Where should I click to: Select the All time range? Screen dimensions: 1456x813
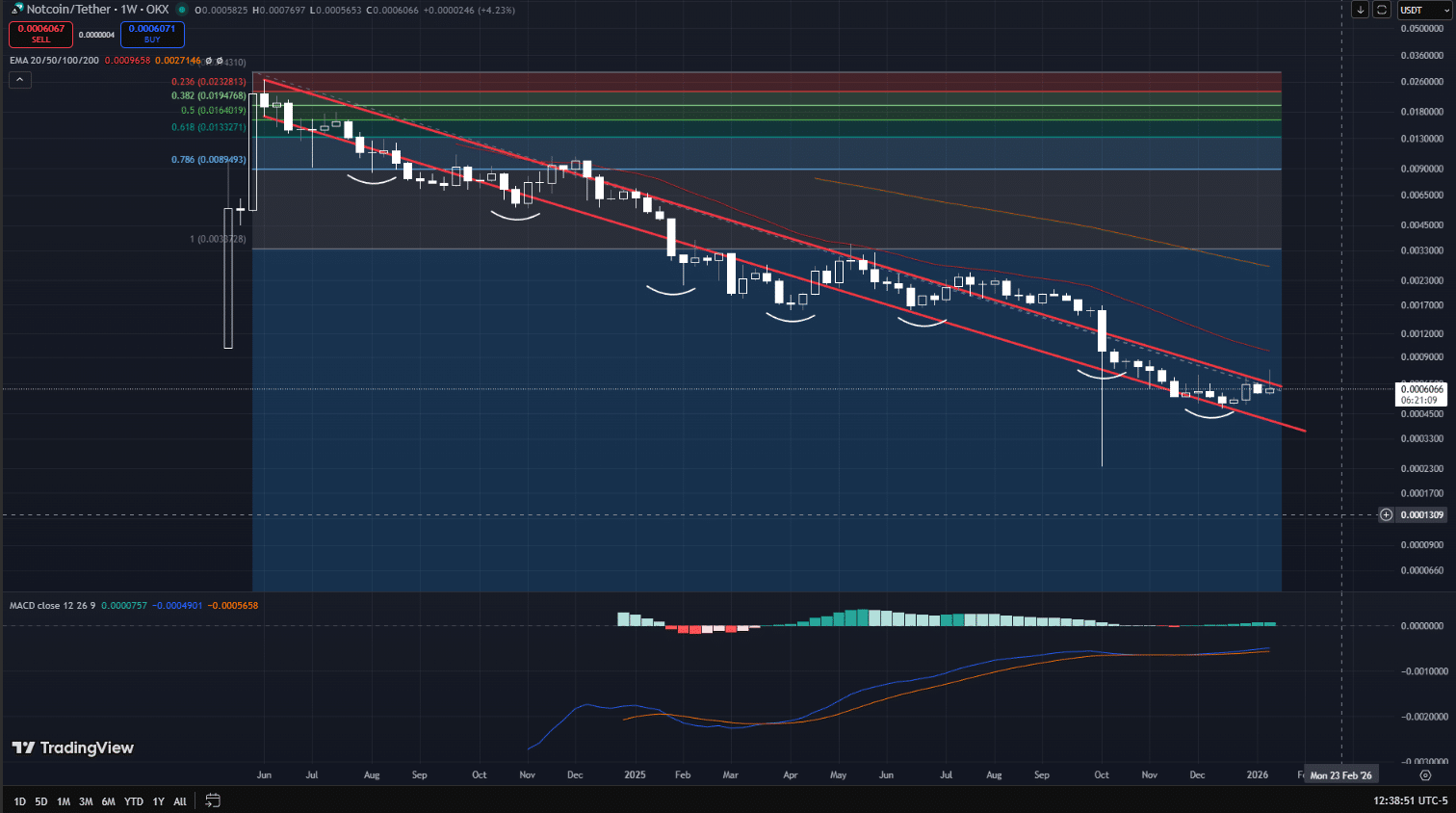coord(180,801)
